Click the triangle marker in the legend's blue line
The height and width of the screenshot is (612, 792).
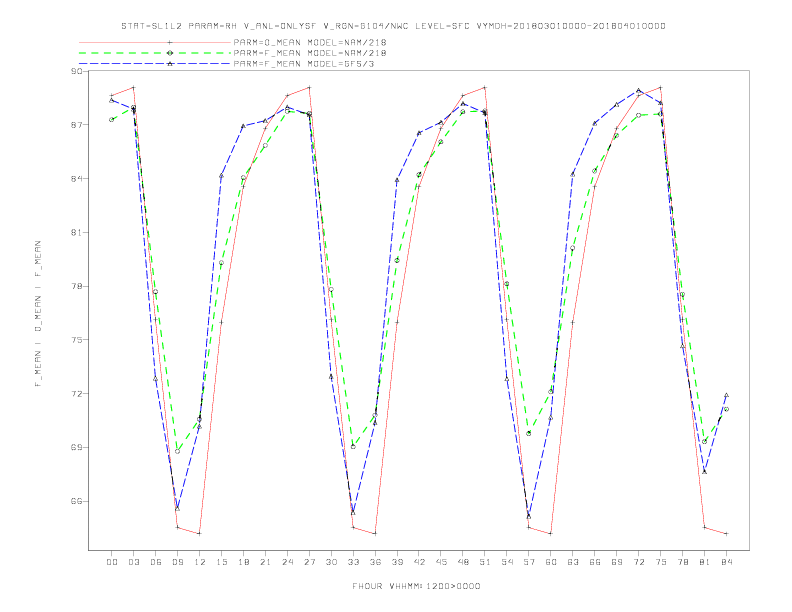pyautogui.click(x=170, y=64)
